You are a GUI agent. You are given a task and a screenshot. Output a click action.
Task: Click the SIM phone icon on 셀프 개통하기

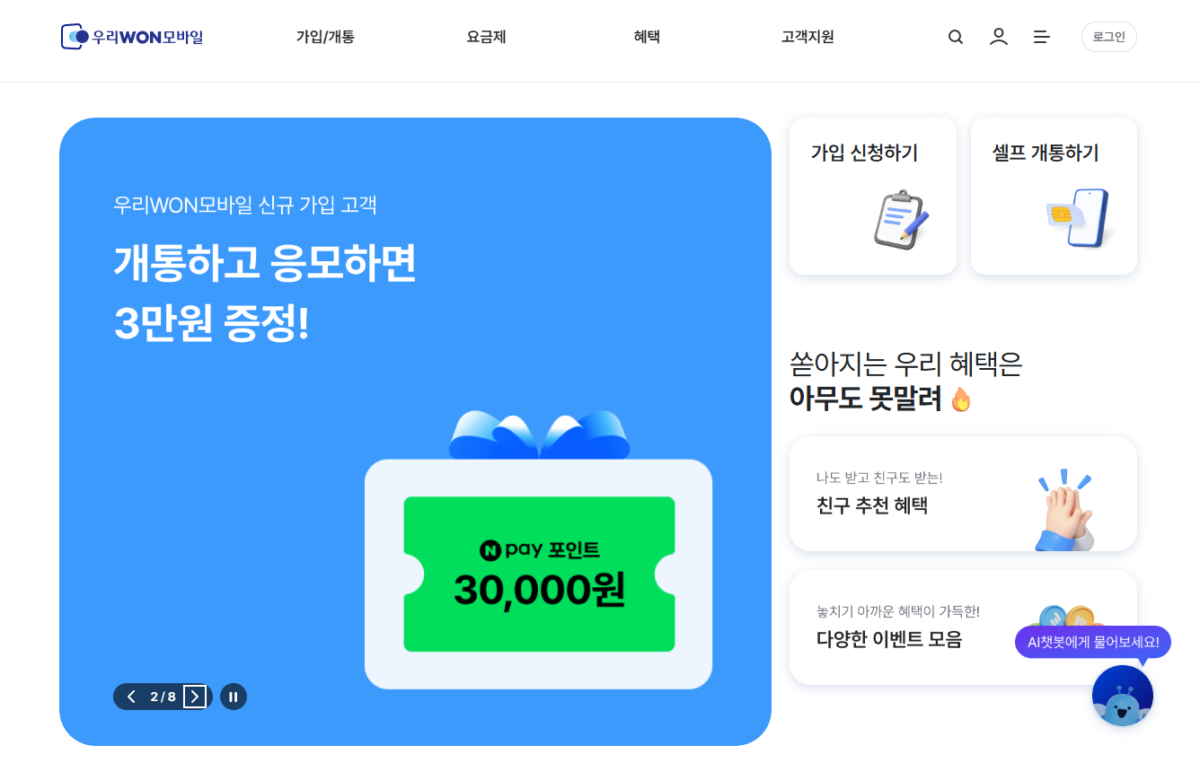(1079, 217)
